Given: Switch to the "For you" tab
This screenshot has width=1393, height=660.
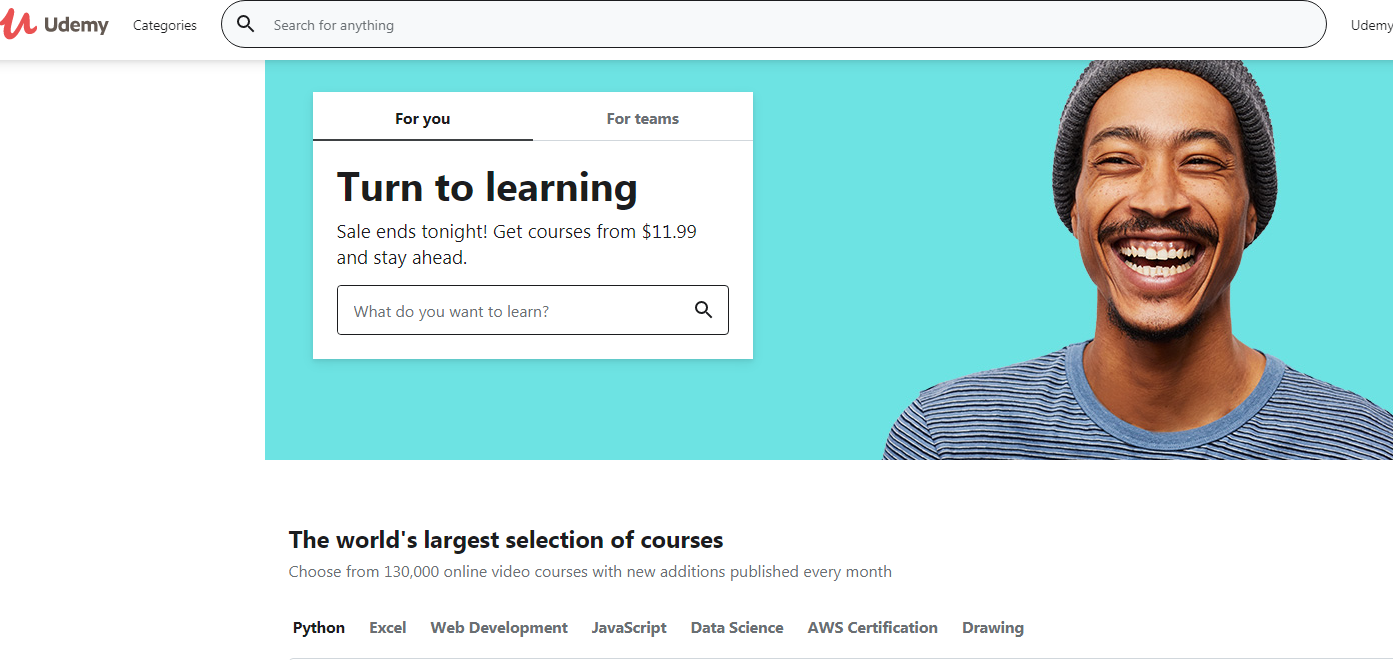Looking at the screenshot, I should pos(422,118).
